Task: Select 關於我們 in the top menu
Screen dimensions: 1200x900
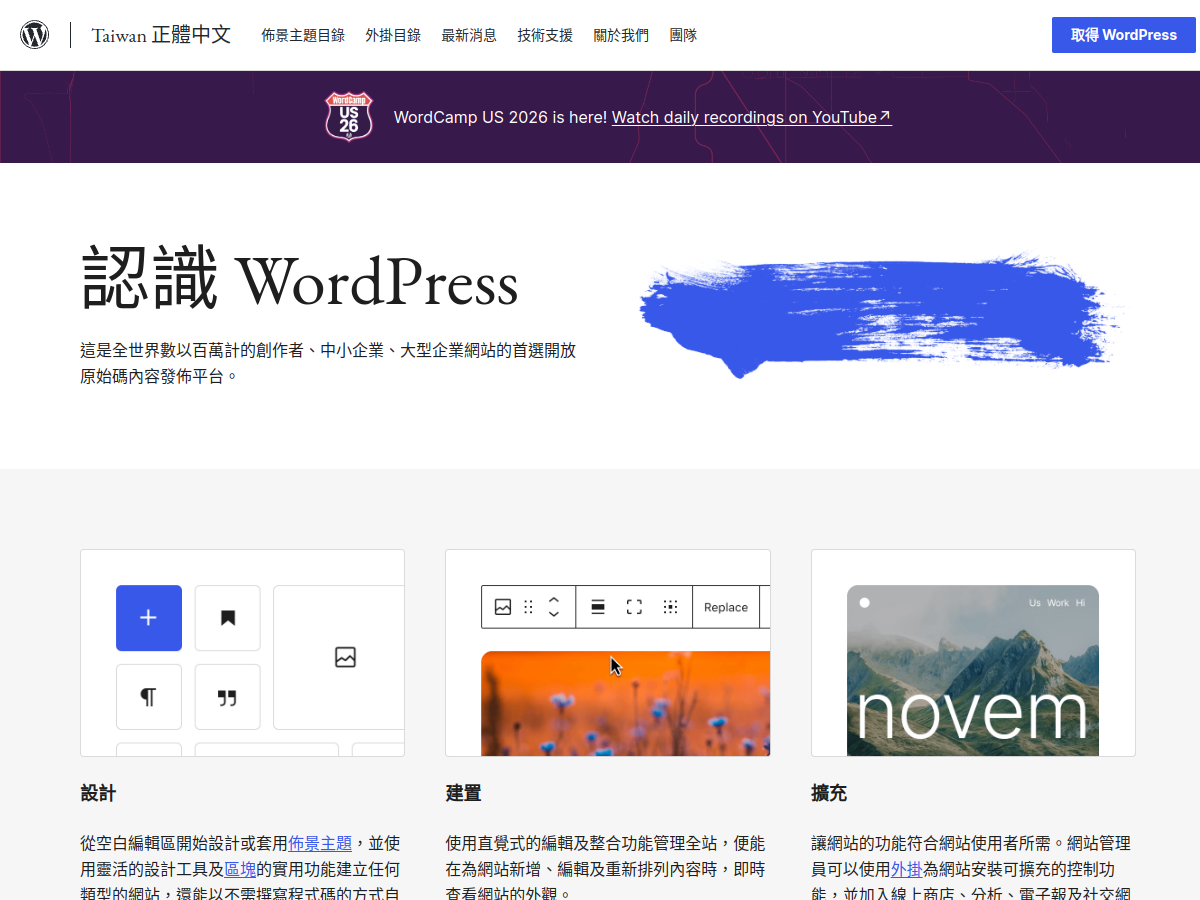Action: (x=621, y=35)
